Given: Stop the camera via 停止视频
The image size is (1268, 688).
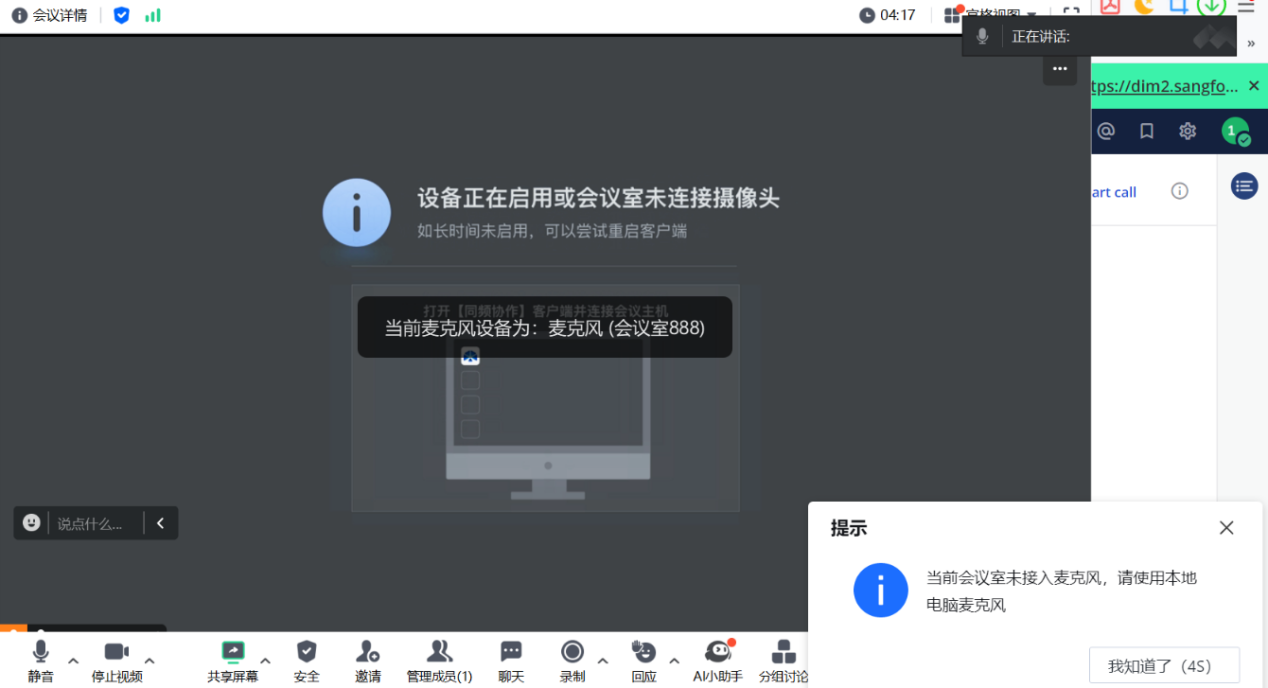Looking at the screenshot, I should coord(117,660).
